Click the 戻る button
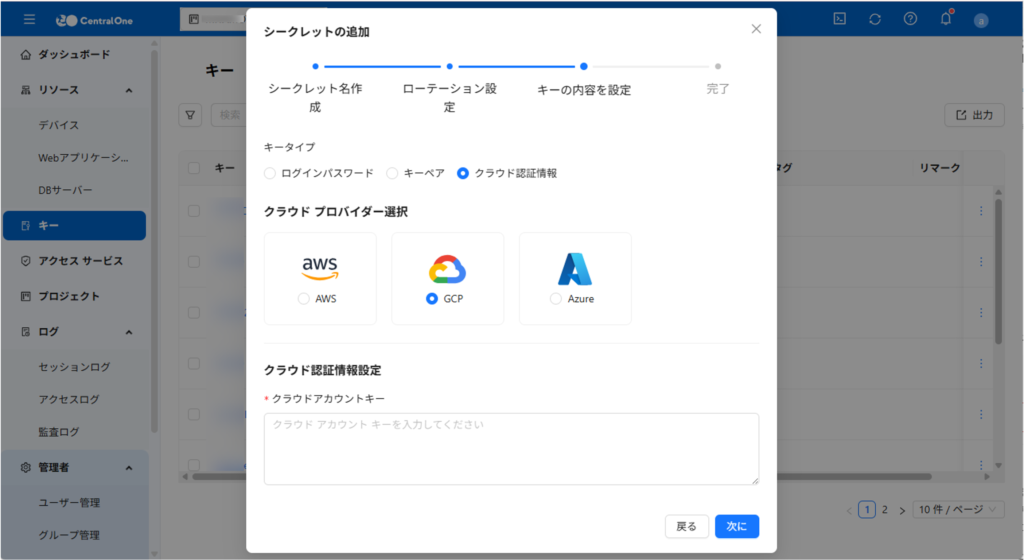The height and width of the screenshot is (560, 1024). pyautogui.click(x=687, y=526)
